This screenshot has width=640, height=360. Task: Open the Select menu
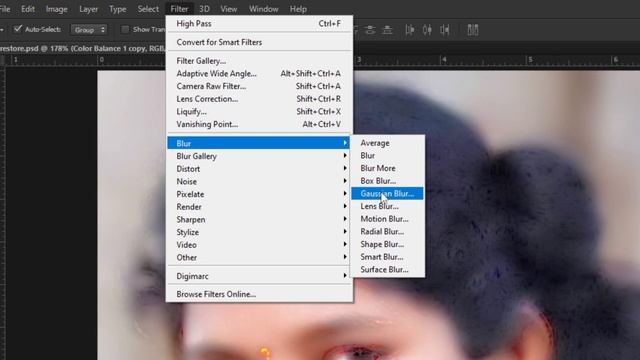[x=148, y=9]
